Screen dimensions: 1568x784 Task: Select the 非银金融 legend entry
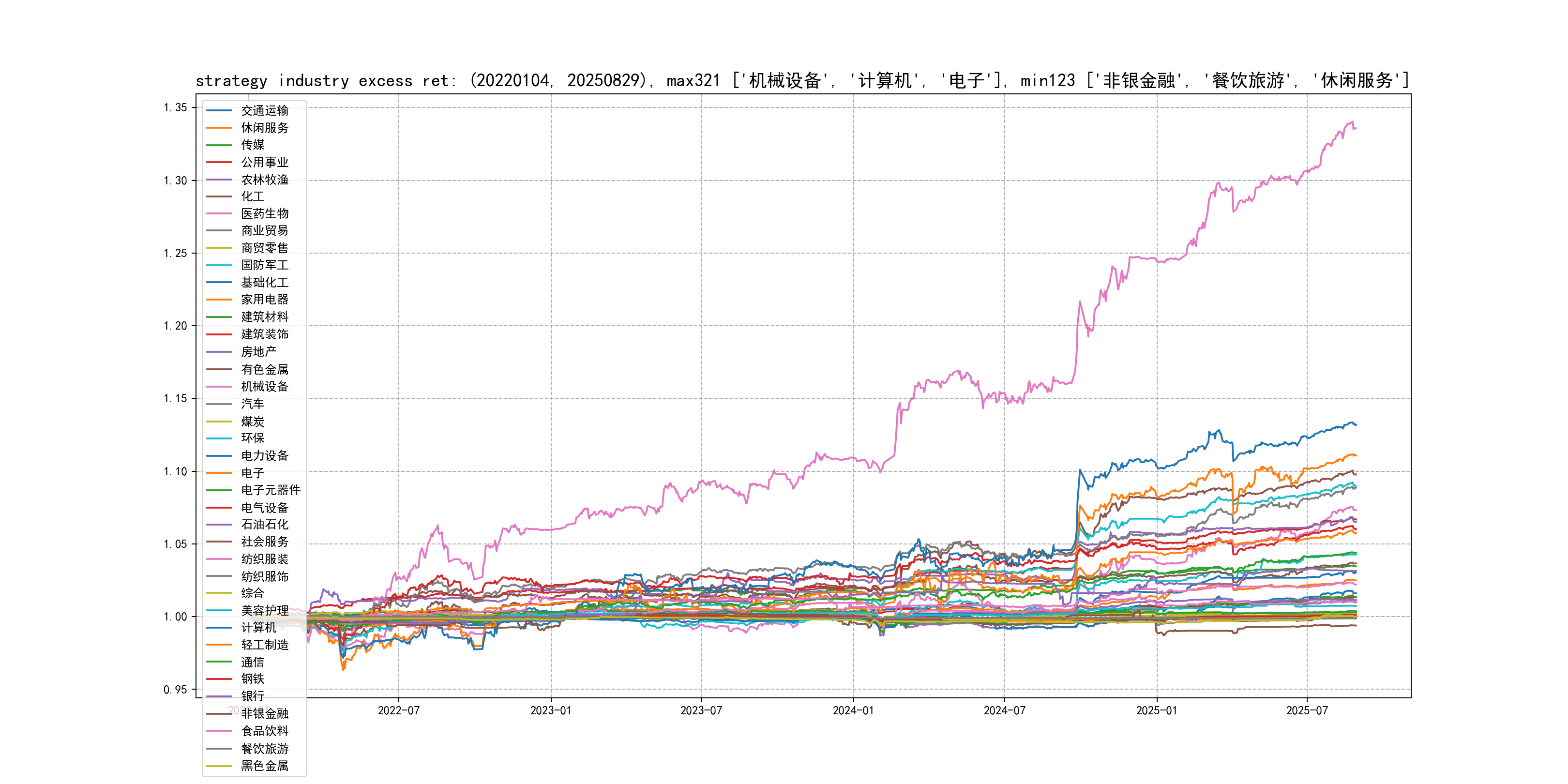coord(264,713)
